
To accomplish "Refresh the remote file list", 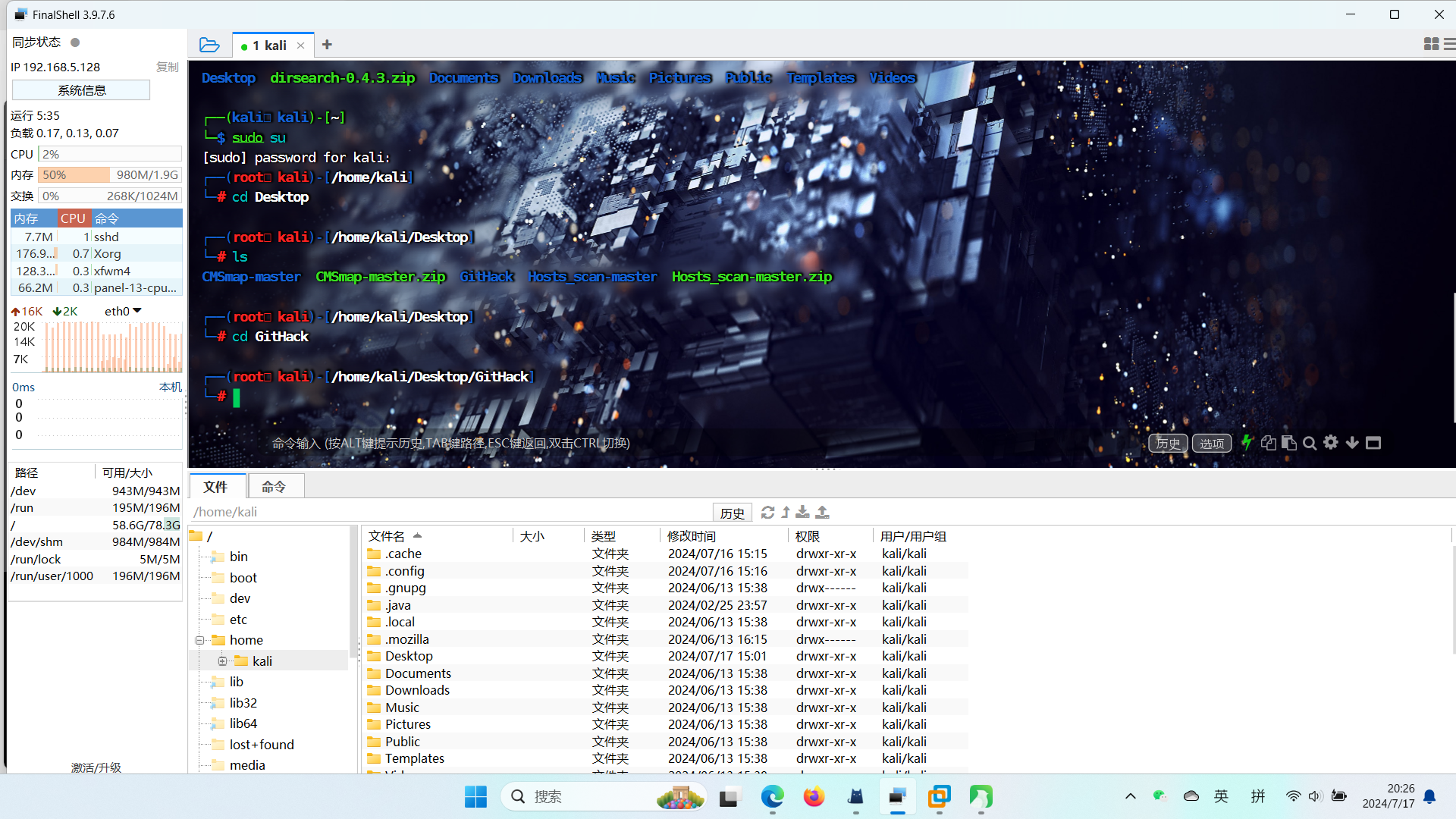I will point(767,513).
